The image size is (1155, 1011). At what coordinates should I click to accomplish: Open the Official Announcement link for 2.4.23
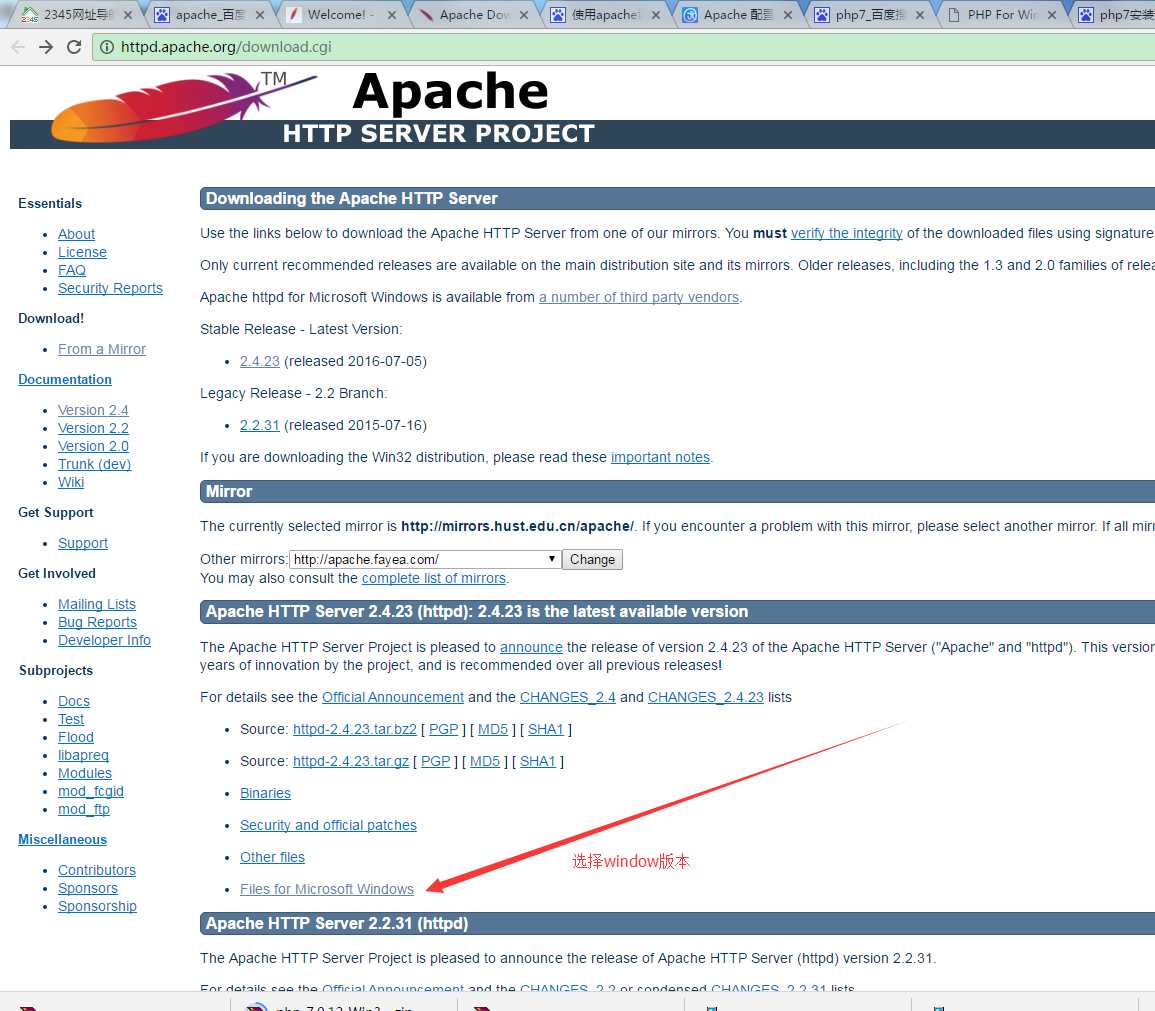[x=393, y=697]
